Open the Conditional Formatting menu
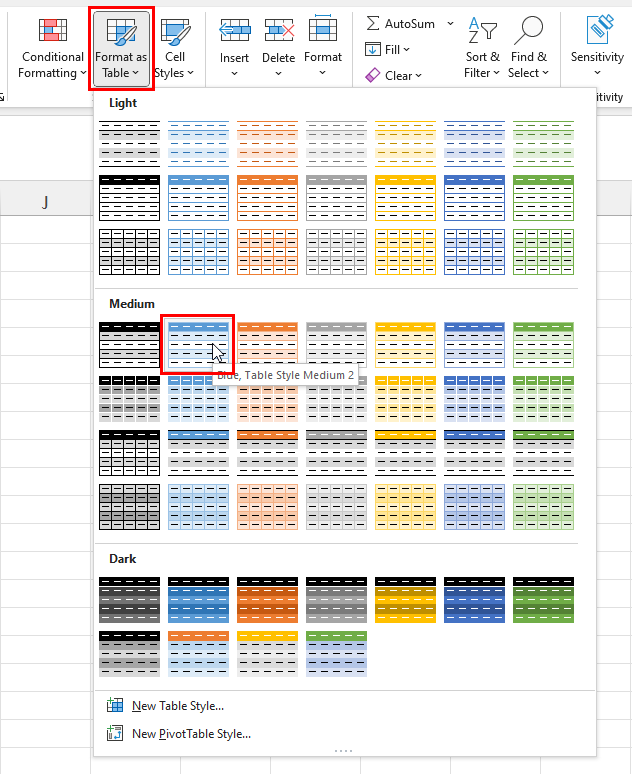This screenshot has width=632, height=774. [x=52, y=48]
